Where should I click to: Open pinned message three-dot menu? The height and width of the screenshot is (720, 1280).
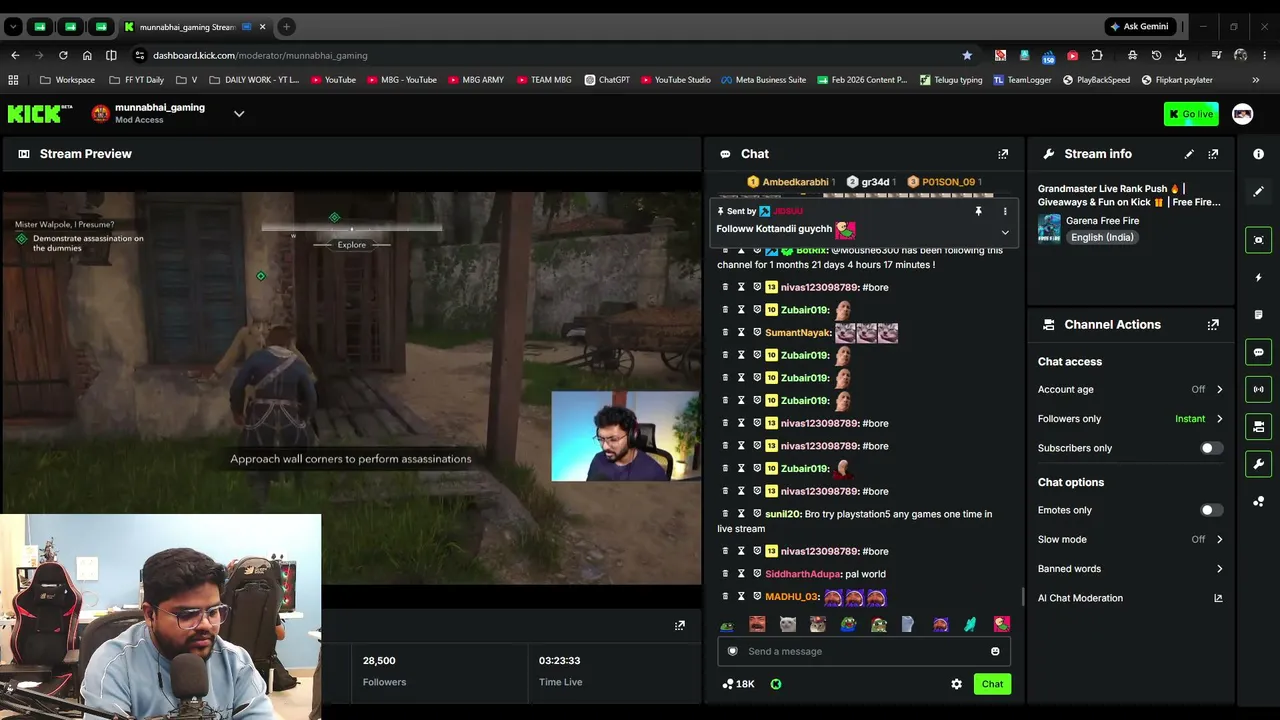click(1005, 212)
